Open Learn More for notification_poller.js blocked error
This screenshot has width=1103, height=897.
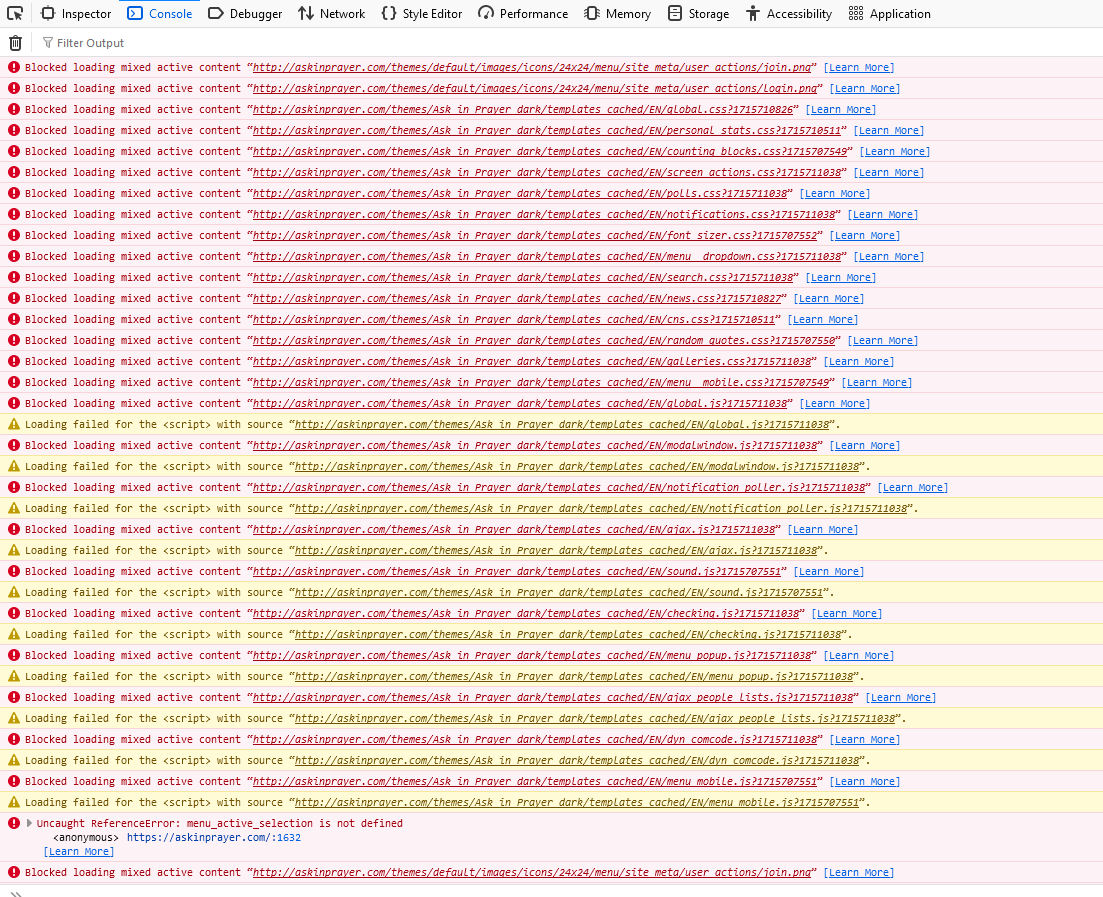click(x=913, y=488)
